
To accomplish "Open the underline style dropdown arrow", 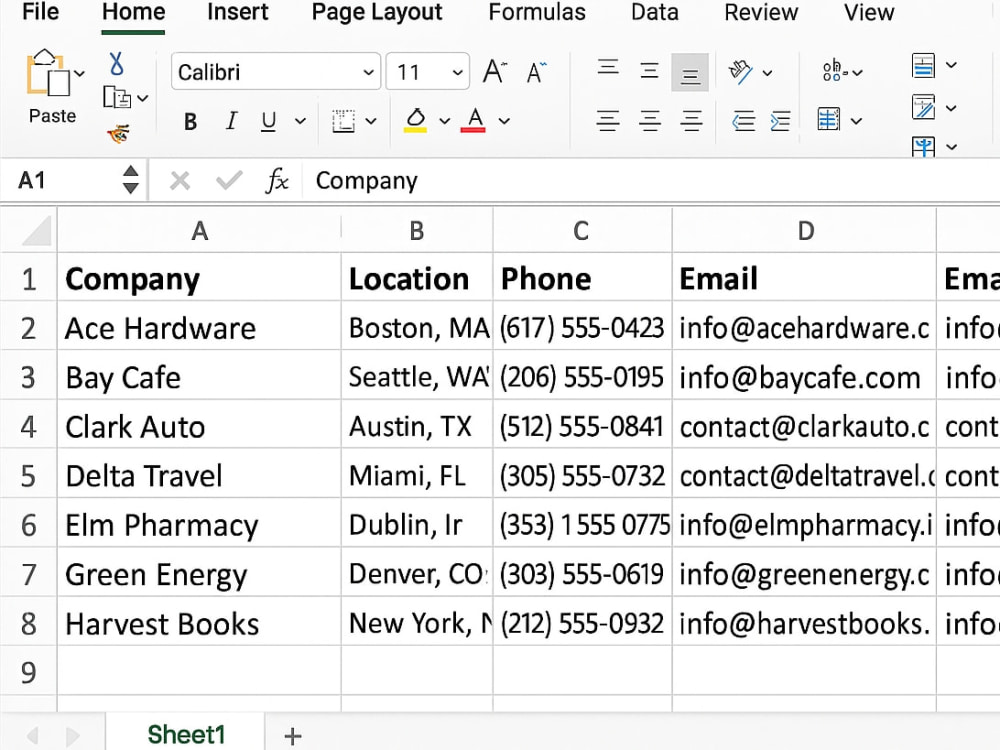I will click(300, 121).
